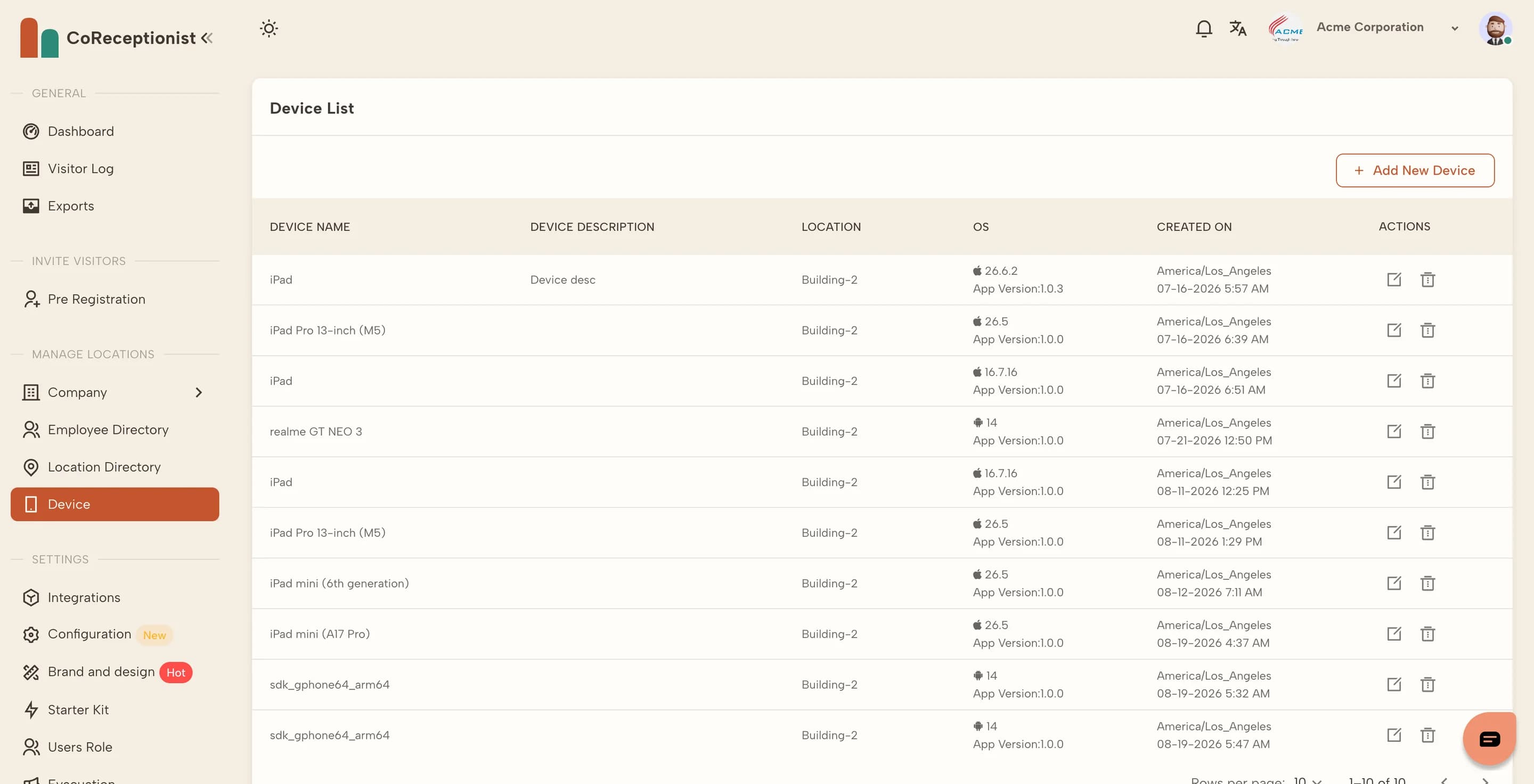Delete iPad device created 12:25 PM
Image resolution: width=1534 pixels, height=784 pixels.
coord(1427,481)
